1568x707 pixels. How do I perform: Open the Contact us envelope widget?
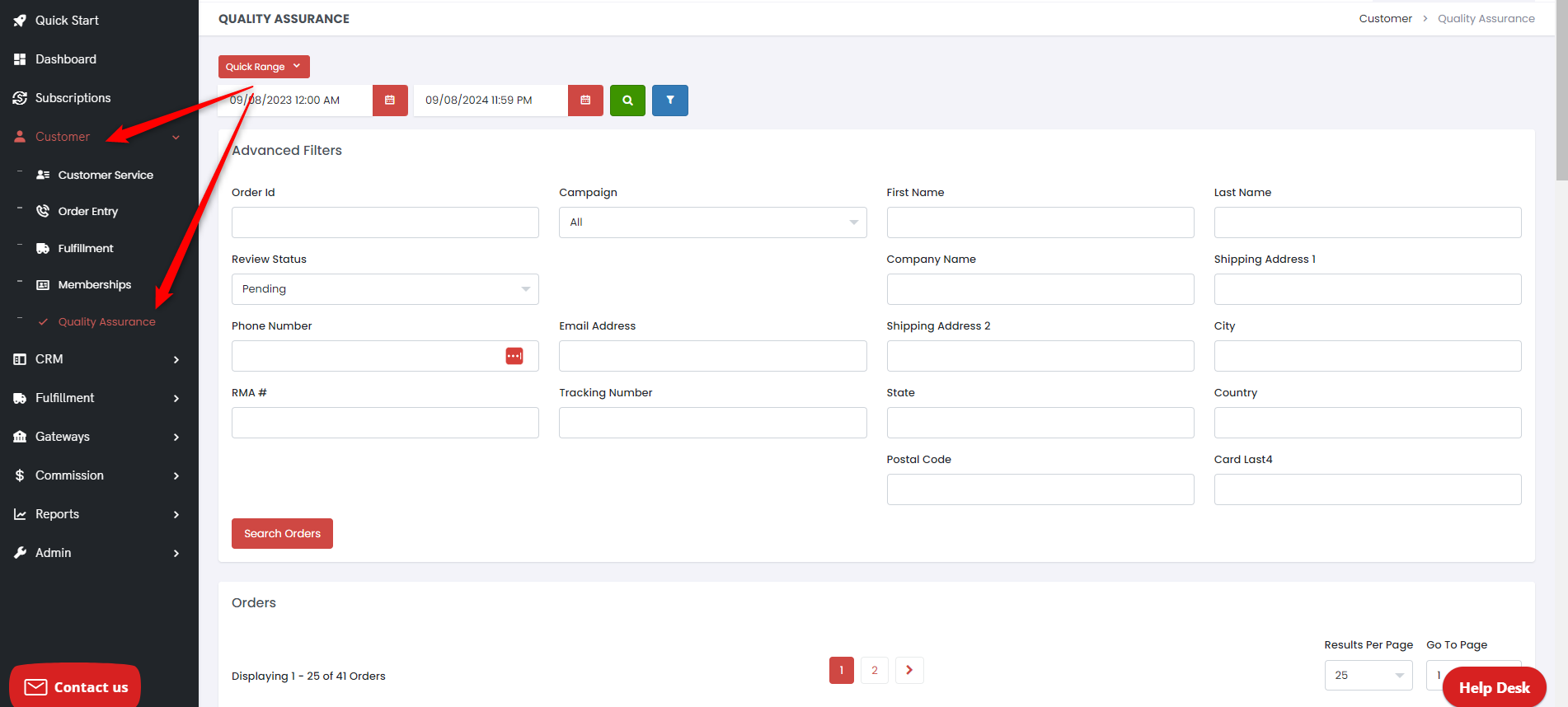(75, 686)
